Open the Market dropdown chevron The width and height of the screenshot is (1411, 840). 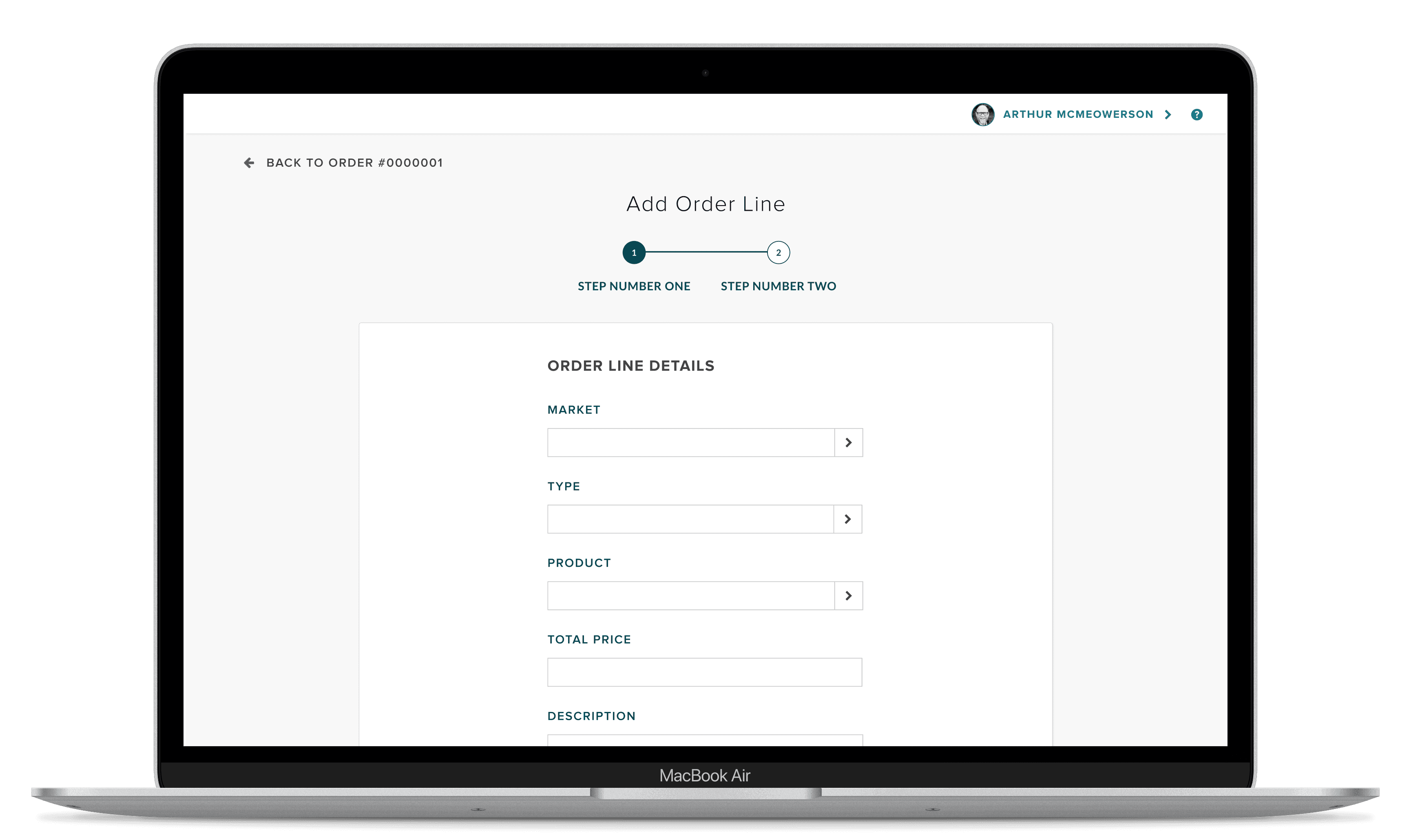click(848, 443)
